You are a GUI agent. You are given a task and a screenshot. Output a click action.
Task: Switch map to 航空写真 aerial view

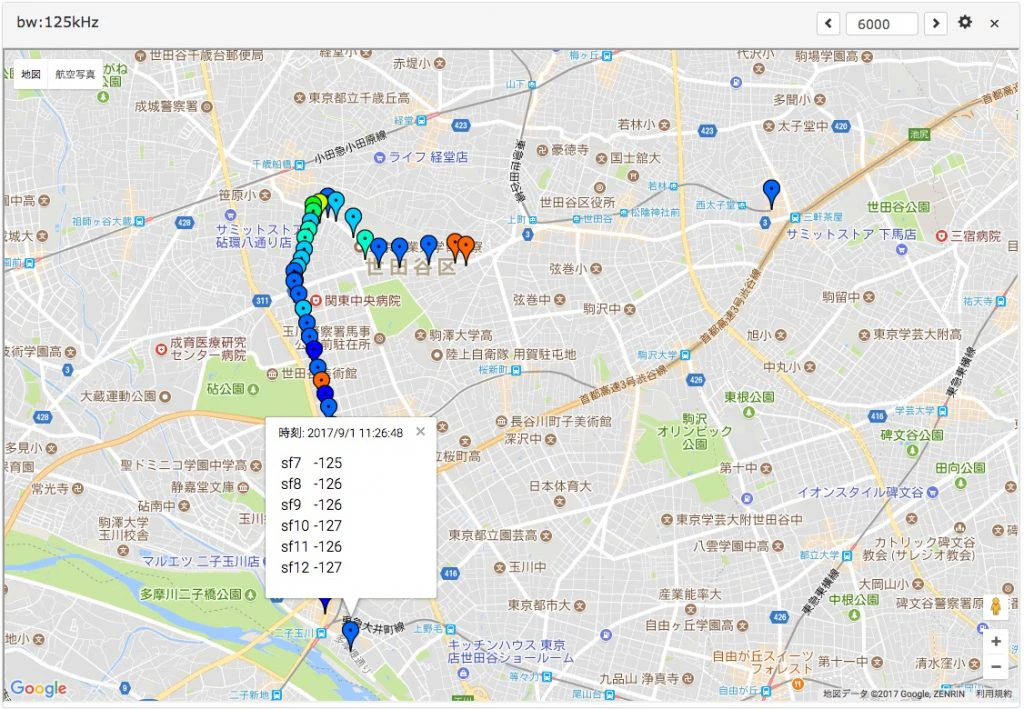pos(75,74)
